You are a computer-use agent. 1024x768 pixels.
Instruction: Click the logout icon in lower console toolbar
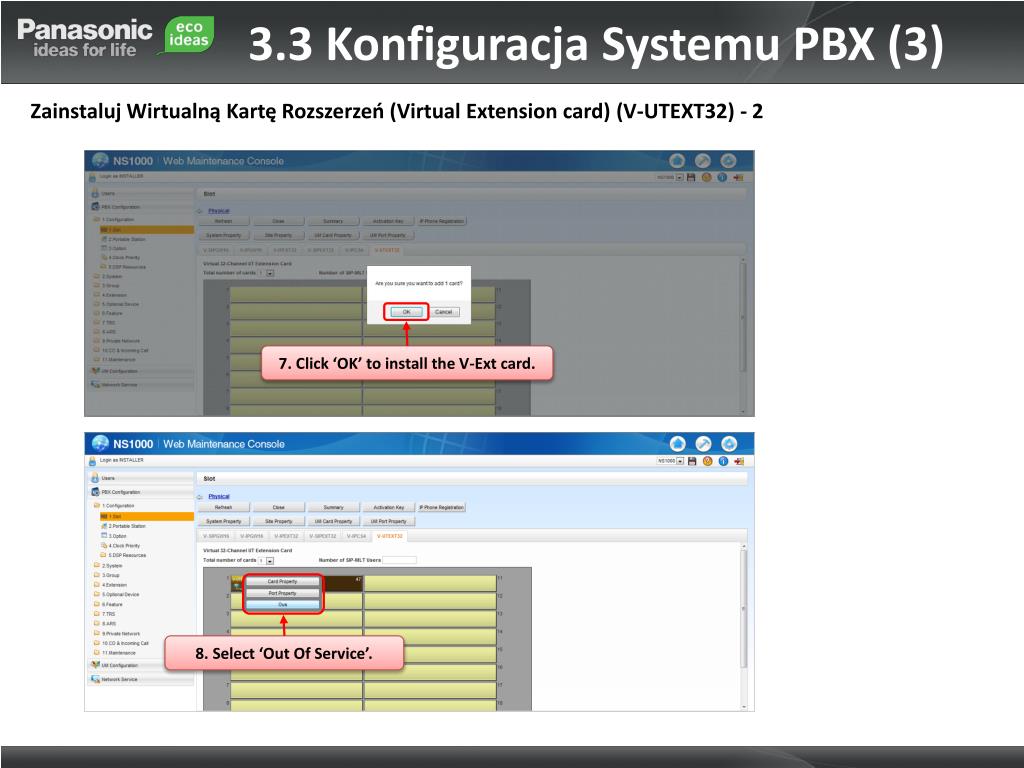[x=739, y=461]
